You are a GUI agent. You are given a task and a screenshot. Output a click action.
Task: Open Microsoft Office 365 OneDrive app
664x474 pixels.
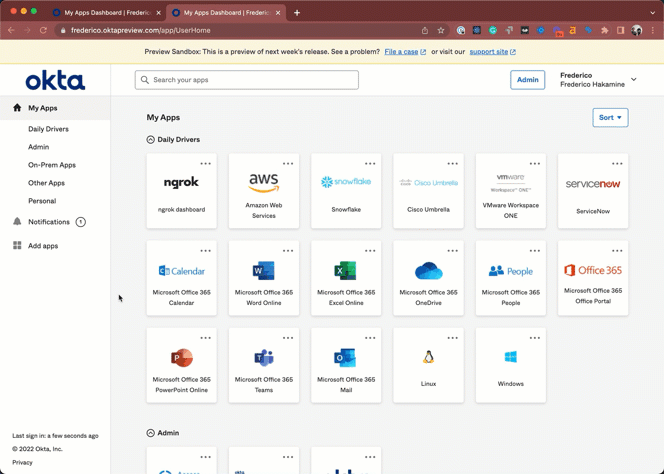(428, 277)
